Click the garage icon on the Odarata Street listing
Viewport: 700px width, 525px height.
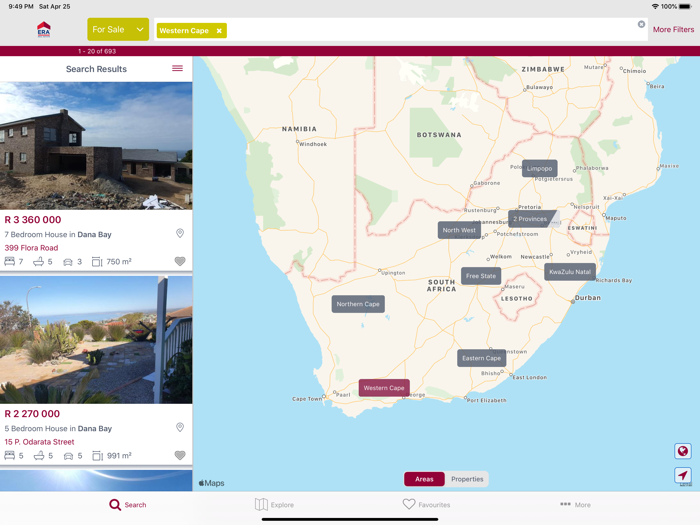(x=68, y=456)
